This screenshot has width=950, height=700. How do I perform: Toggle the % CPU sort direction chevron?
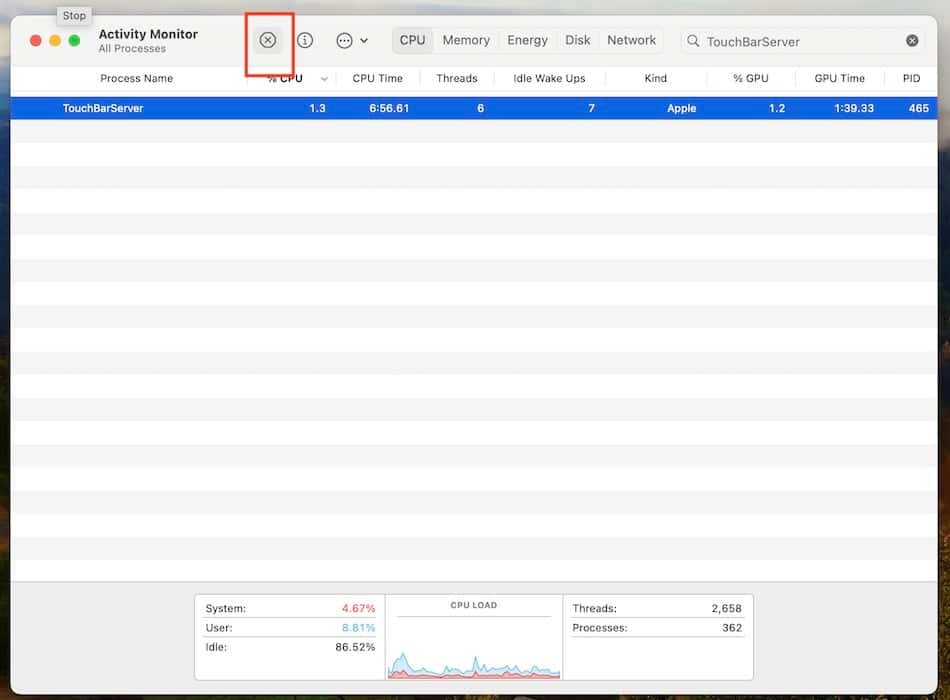coord(324,79)
